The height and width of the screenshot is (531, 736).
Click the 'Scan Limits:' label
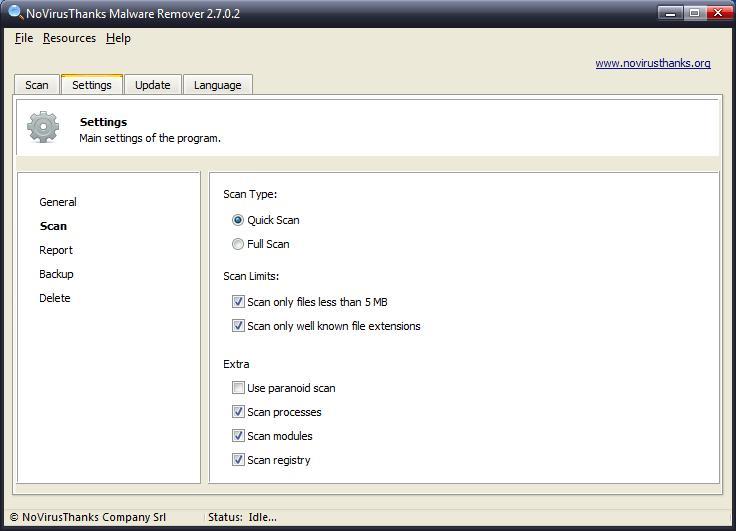point(251,276)
